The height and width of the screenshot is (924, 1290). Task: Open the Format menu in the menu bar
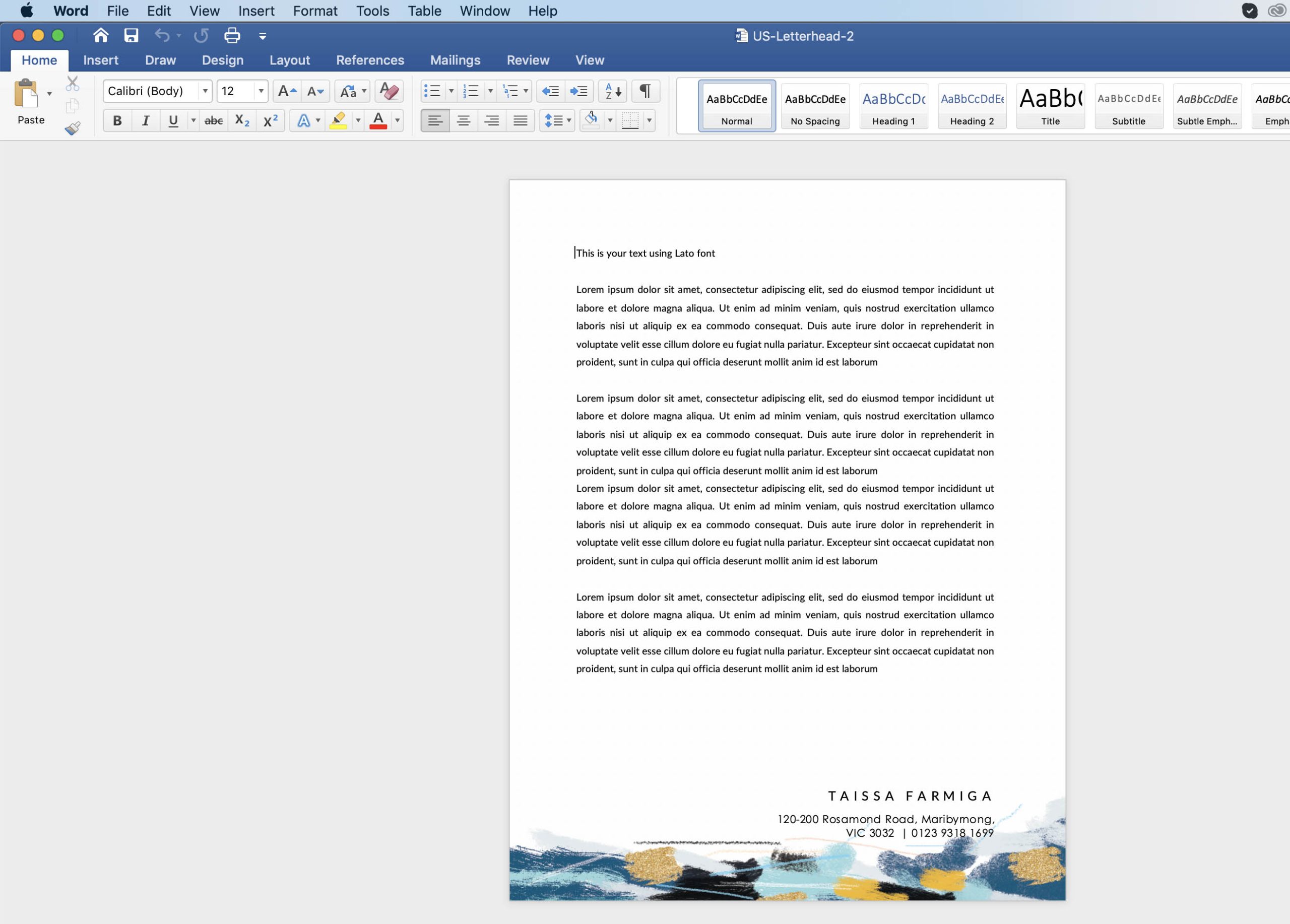[314, 11]
